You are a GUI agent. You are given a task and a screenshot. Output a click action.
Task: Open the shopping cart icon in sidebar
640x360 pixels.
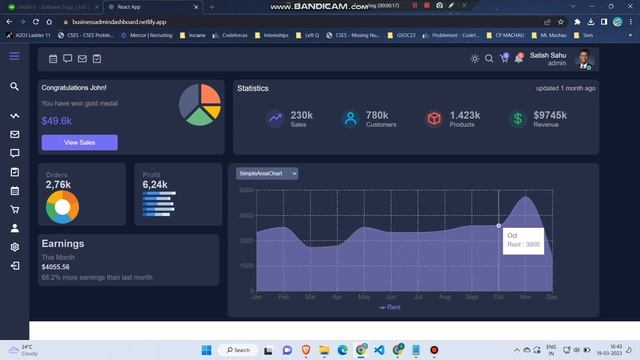[x=15, y=209]
